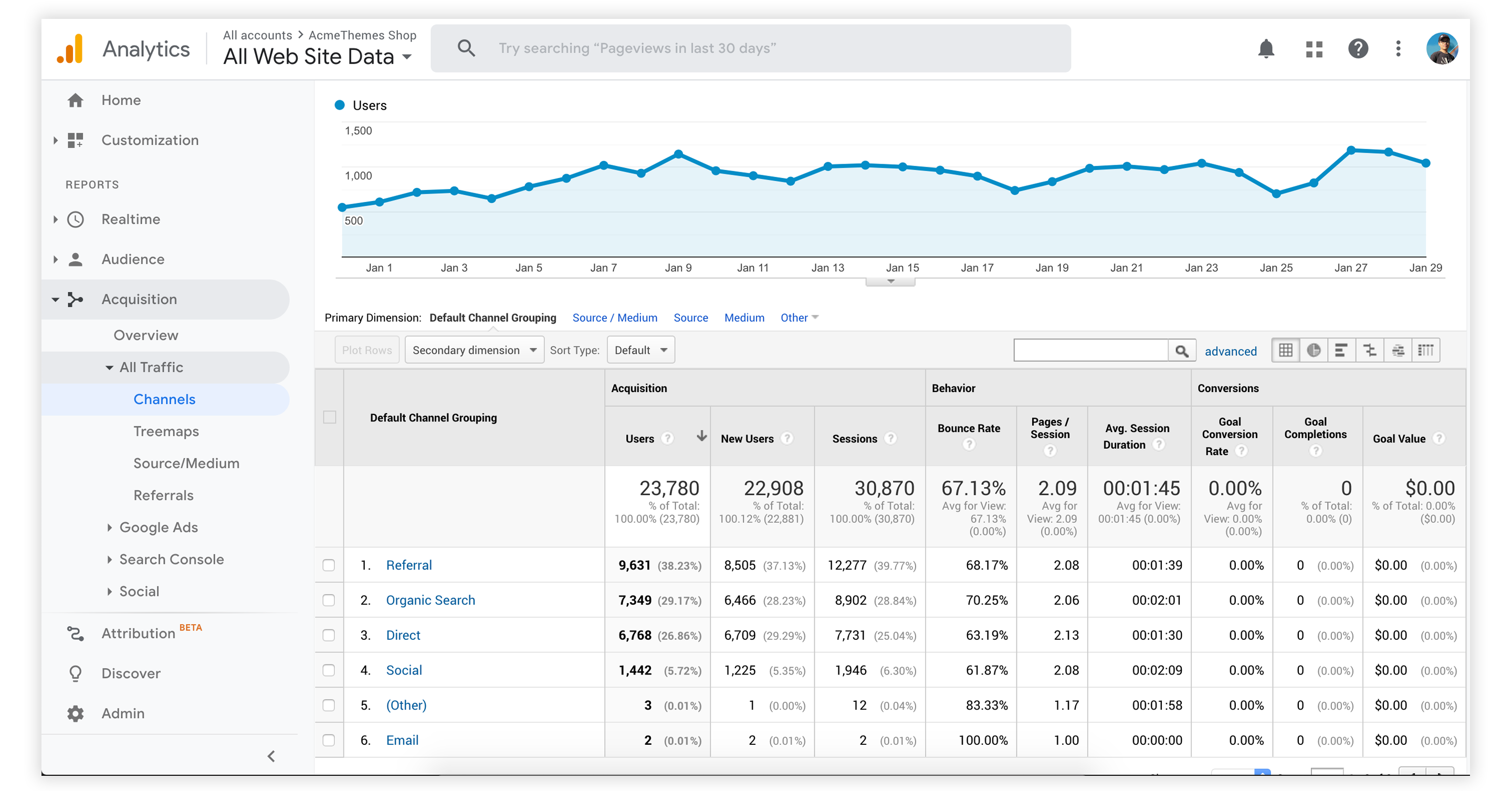Expand the Audience section arrow

55,259
